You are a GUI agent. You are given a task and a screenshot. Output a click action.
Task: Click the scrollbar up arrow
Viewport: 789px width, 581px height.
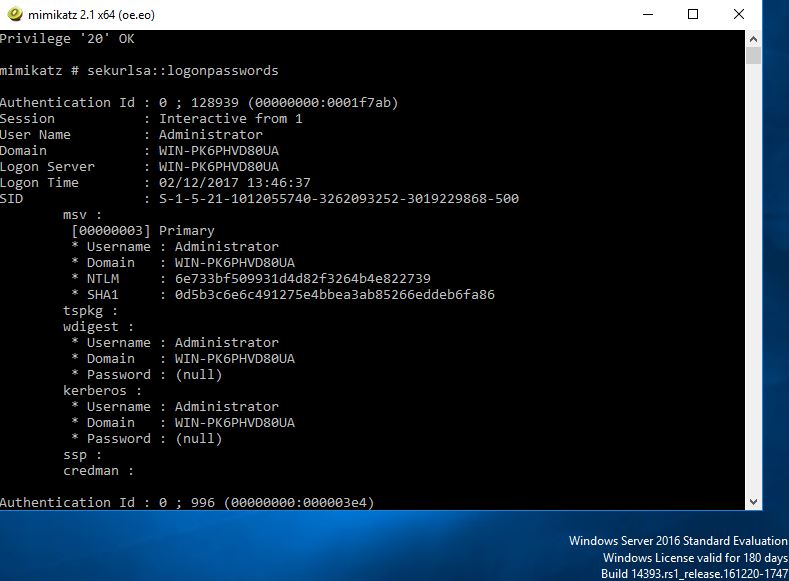point(753,39)
